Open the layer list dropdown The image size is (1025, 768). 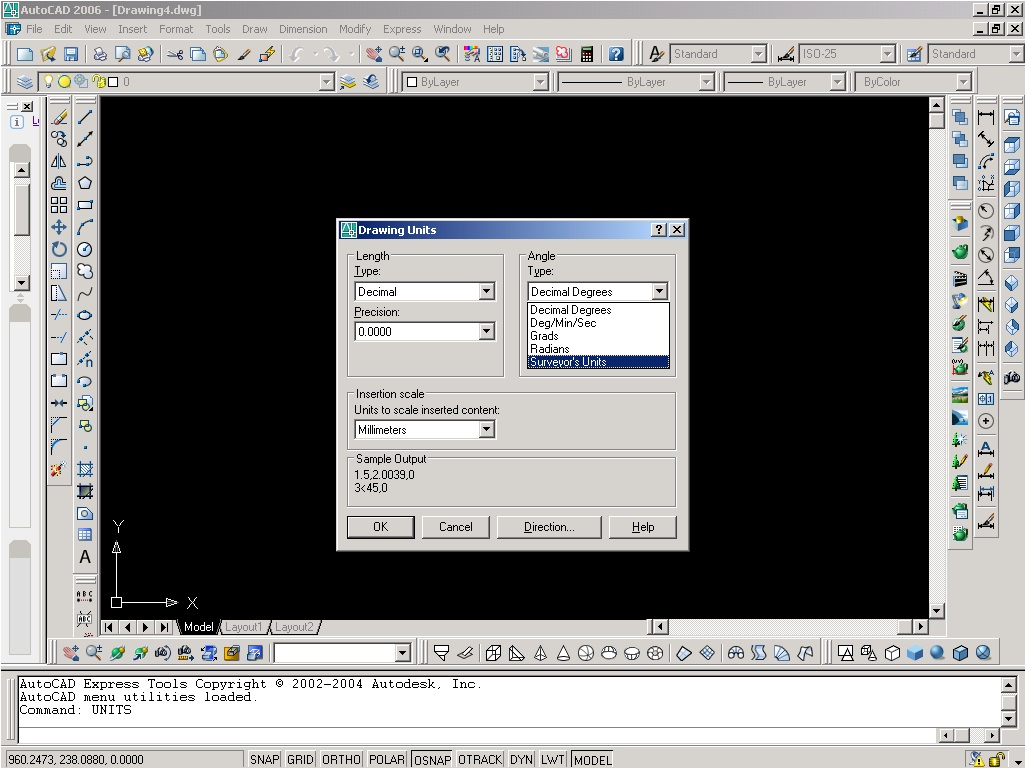click(x=327, y=82)
